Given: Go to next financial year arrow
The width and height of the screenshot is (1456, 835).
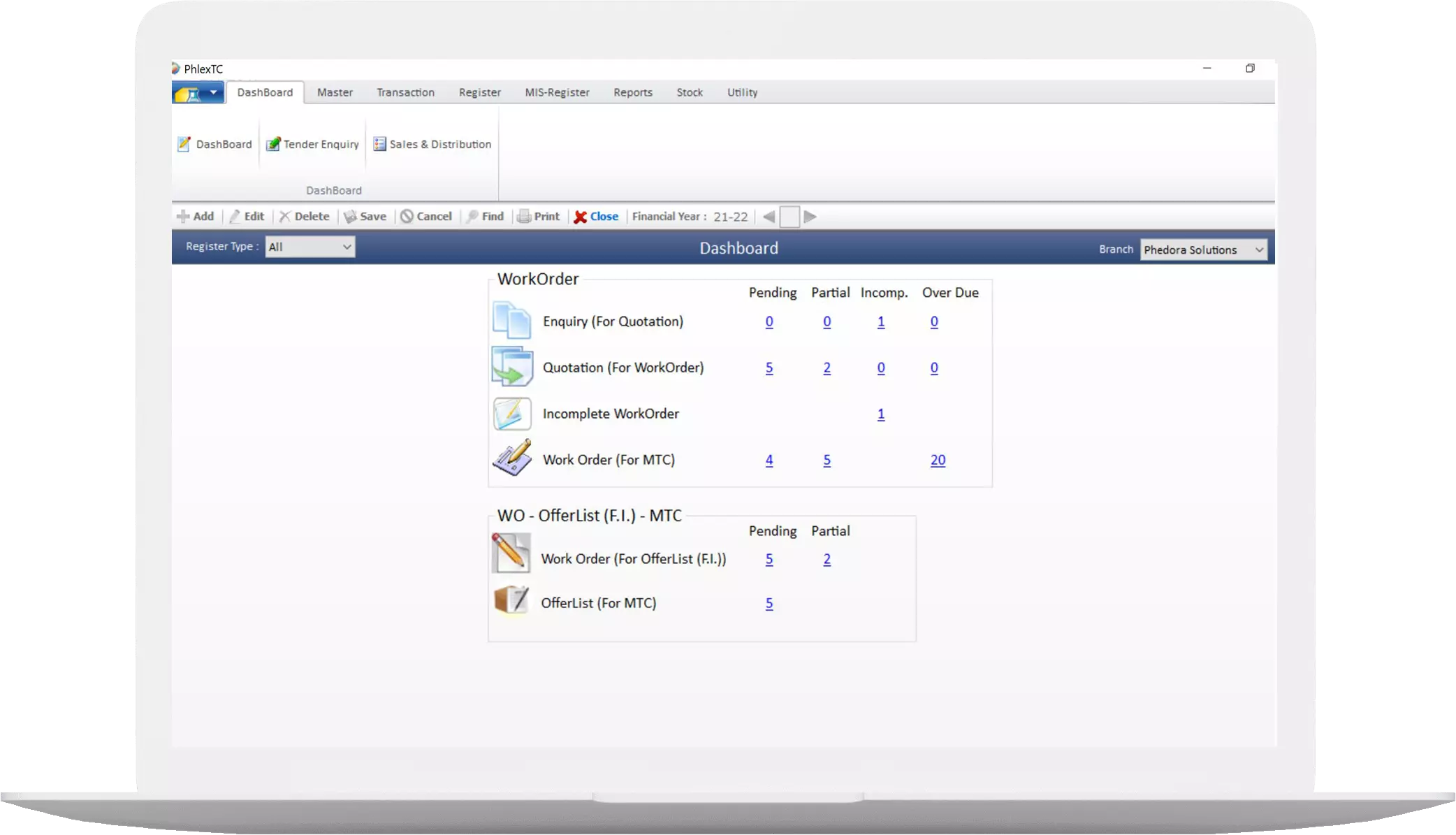Looking at the screenshot, I should coord(810,217).
